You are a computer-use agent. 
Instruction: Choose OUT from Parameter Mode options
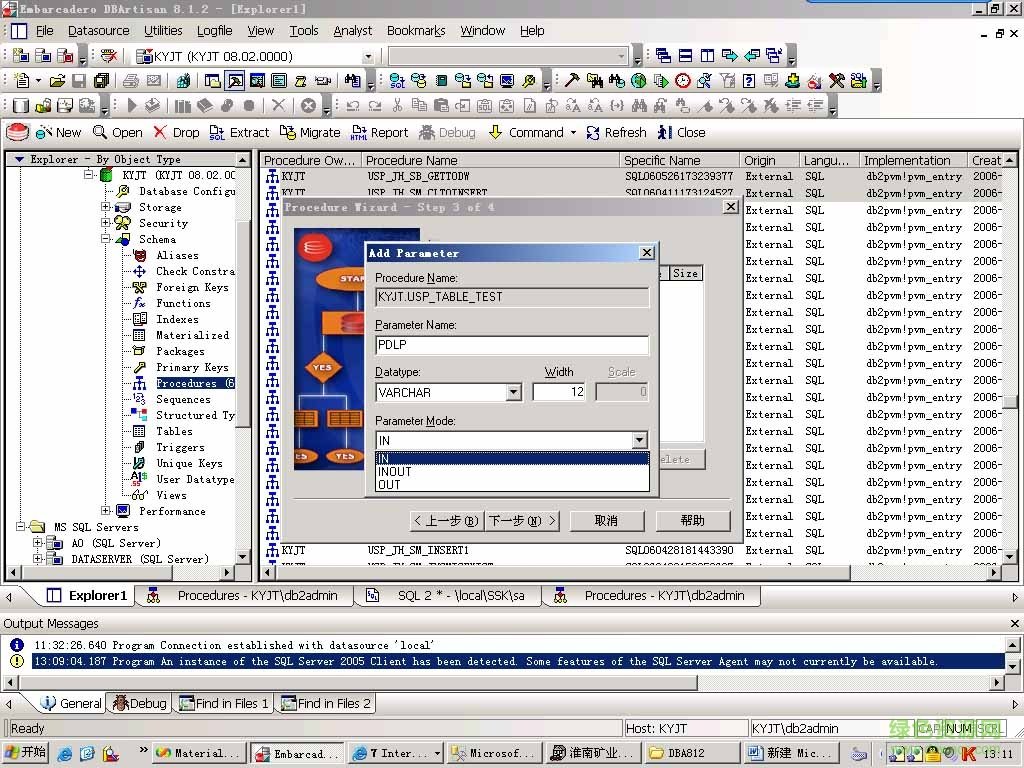click(389, 485)
